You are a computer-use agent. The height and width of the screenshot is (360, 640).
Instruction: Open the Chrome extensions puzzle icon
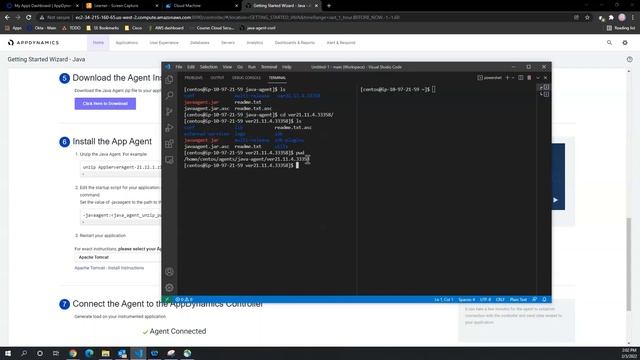point(611,18)
